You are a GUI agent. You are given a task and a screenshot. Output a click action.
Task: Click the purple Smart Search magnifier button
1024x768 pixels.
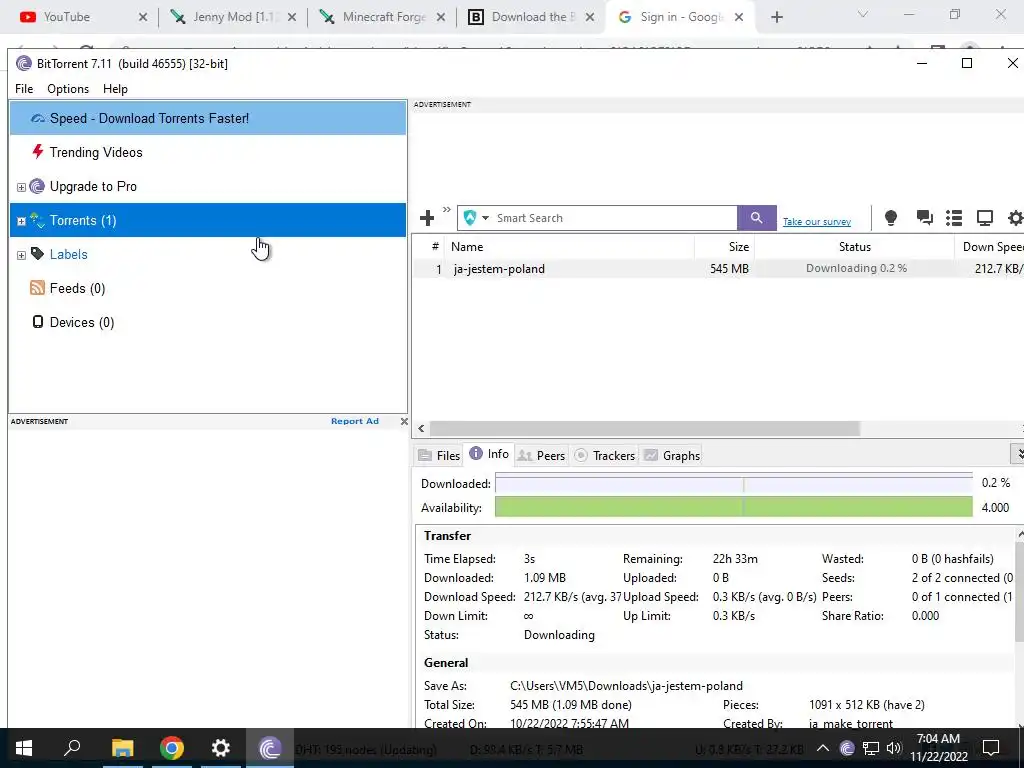point(756,218)
